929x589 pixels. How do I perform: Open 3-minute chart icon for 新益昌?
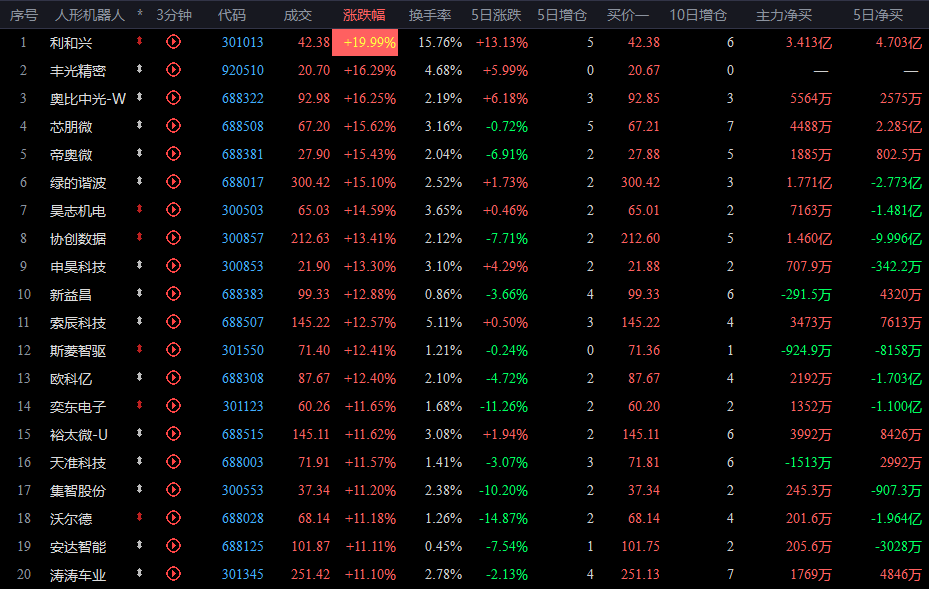click(x=173, y=294)
